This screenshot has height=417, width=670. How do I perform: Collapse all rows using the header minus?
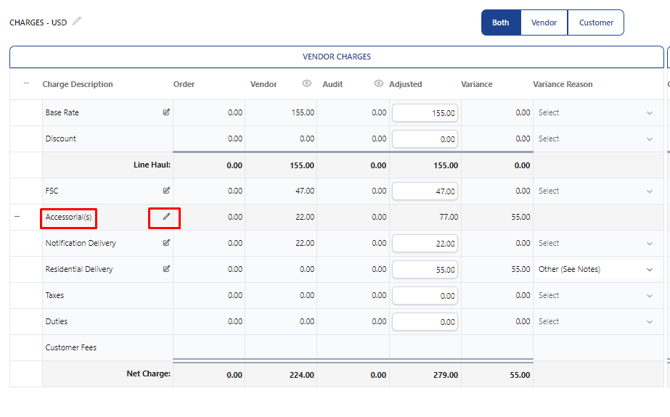(x=26, y=83)
